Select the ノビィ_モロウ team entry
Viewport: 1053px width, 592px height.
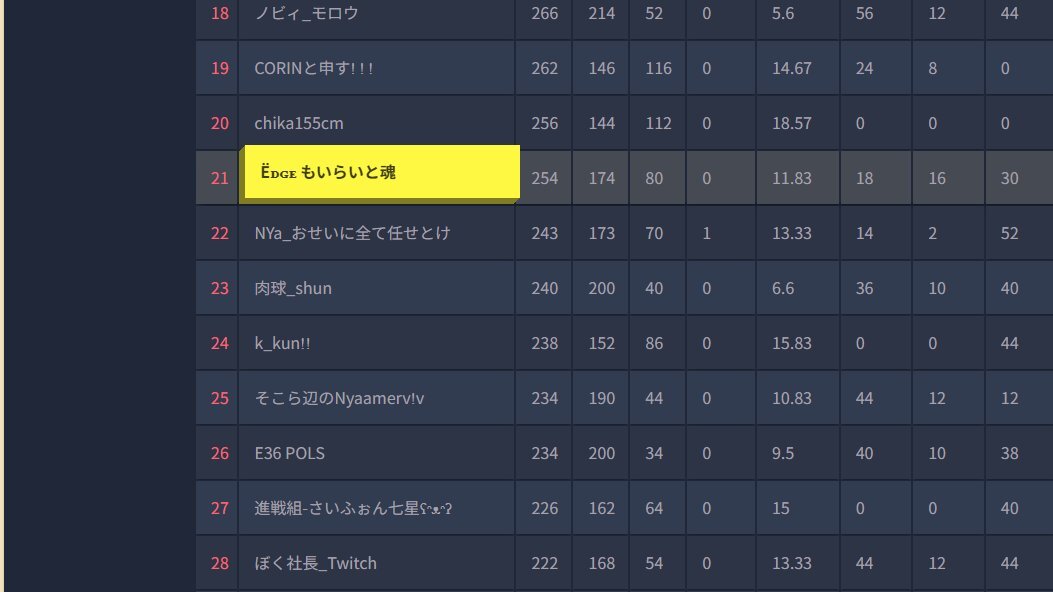point(306,13)
